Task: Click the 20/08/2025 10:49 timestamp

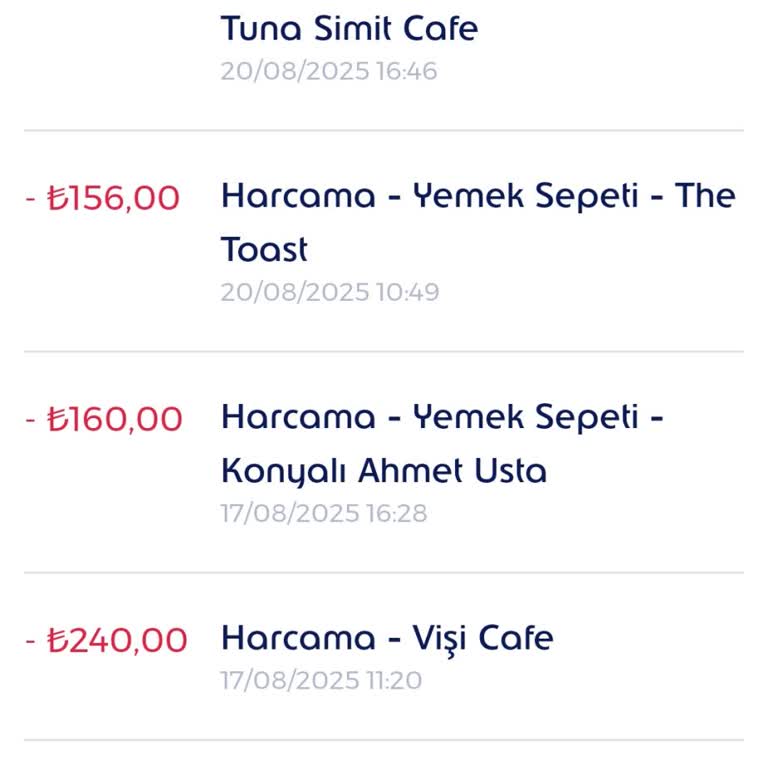Action: coord(330,292)
